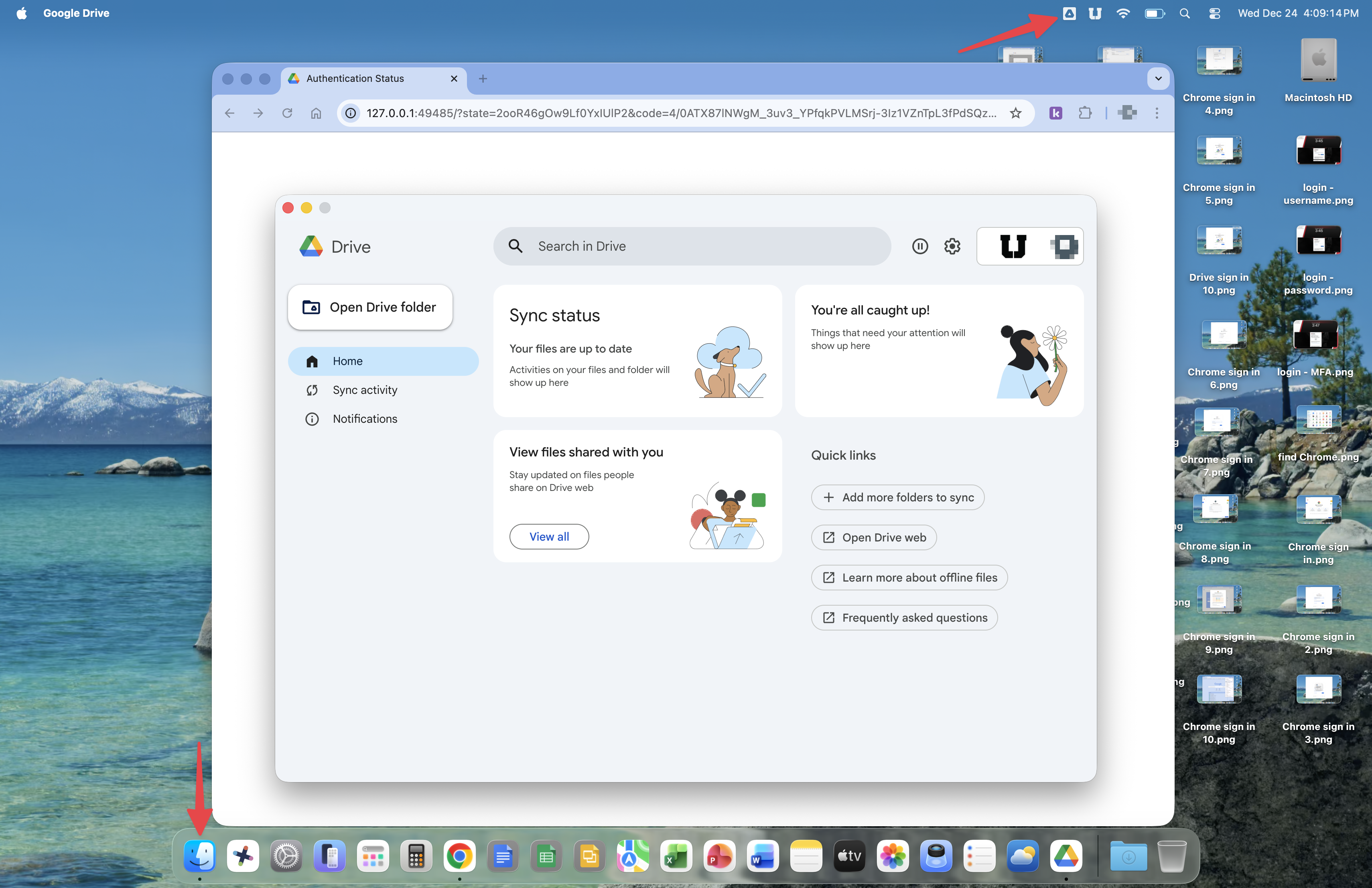
Task: Click View all shared files button
Action: pos(549,537)
